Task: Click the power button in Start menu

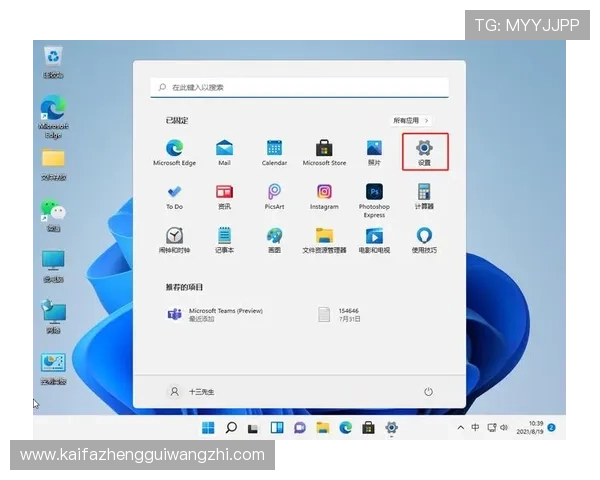Action: tap(428, 392)
